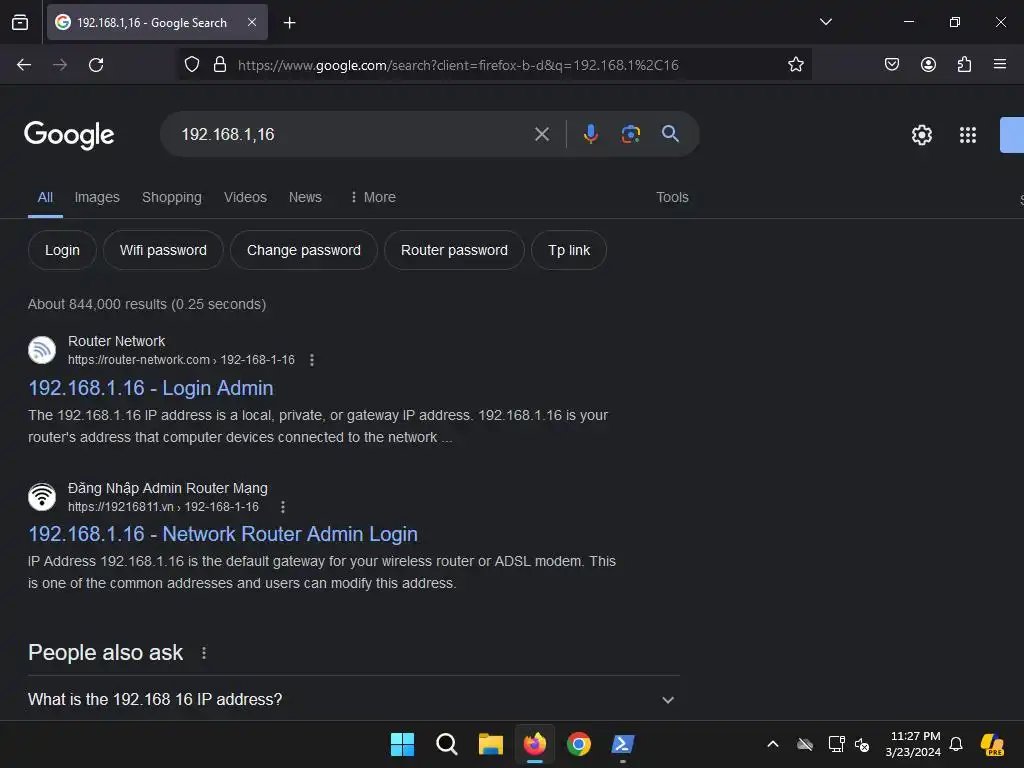1024x768 pixels.
Task: Filter by Change password chip
Action: [304, 250]
